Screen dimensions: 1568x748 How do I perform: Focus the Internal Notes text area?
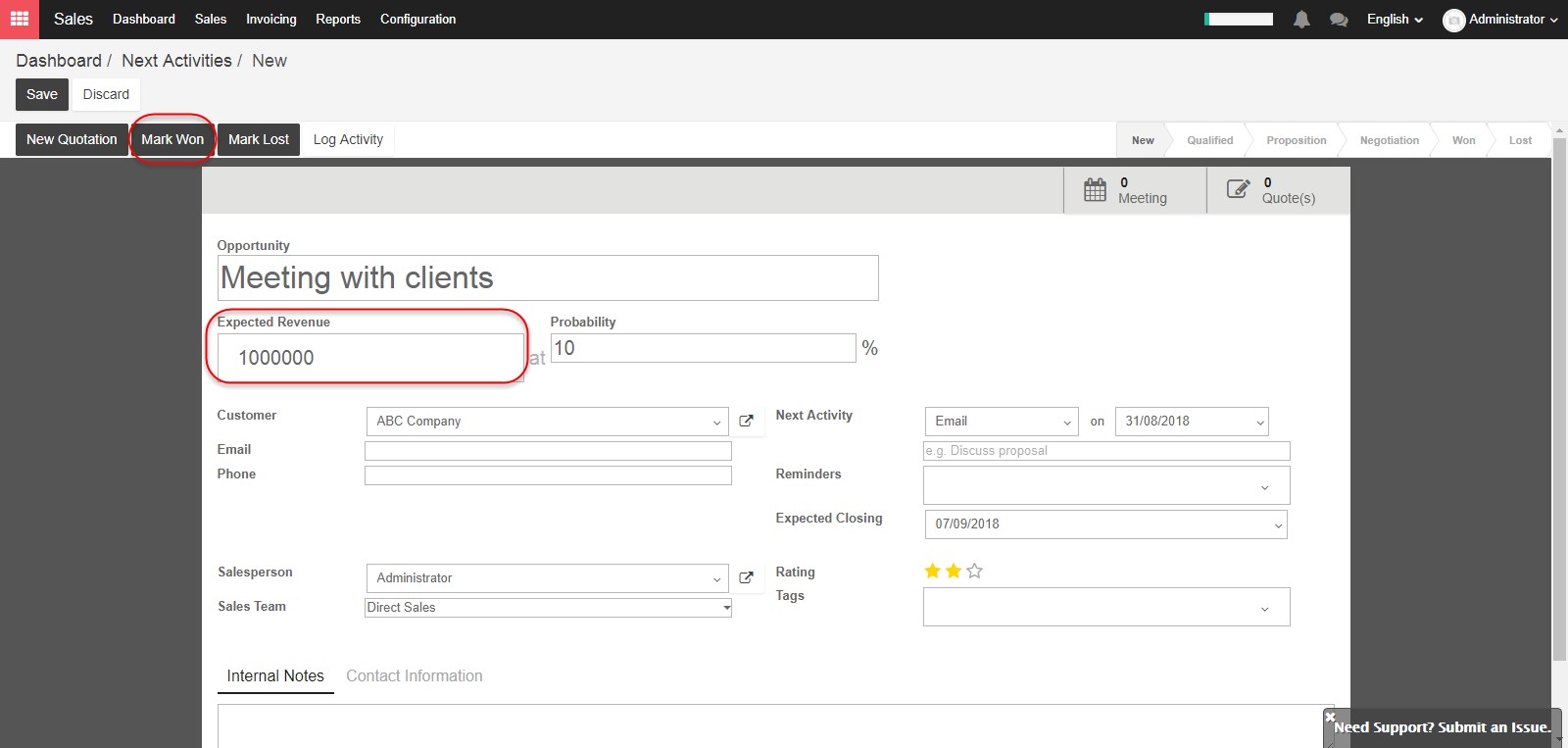pyautogui.click(x=775, y=726)
